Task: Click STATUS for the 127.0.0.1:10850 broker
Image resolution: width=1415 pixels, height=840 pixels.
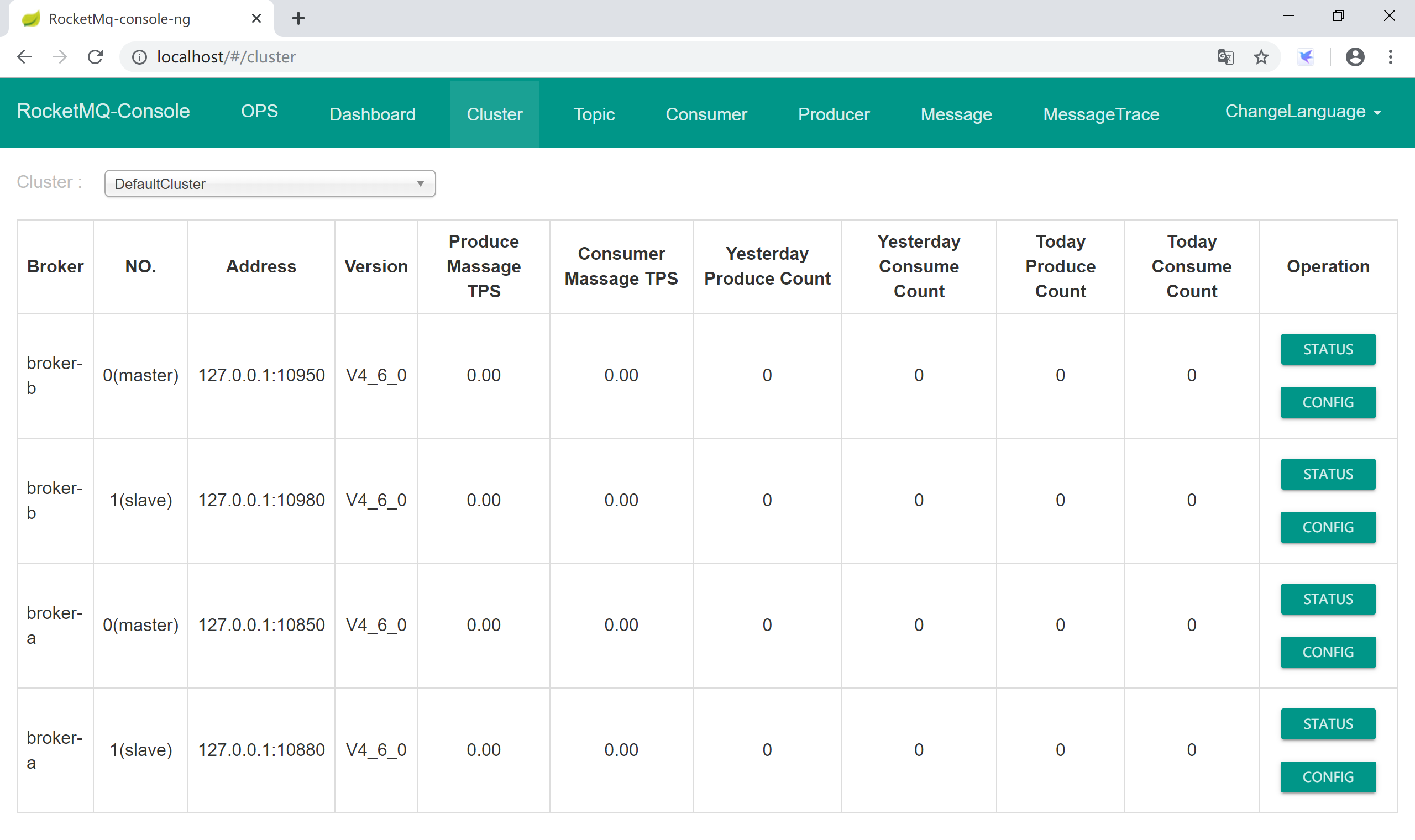Action: point(1327,599)
